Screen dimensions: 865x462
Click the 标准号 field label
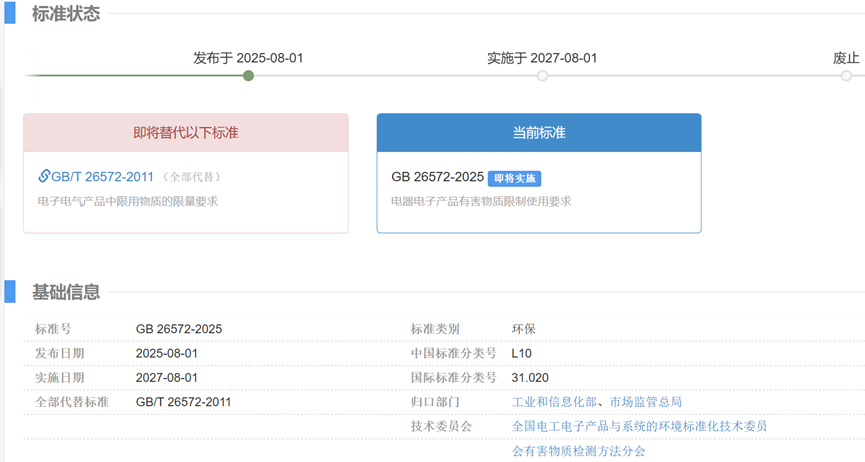coord(53,329)
